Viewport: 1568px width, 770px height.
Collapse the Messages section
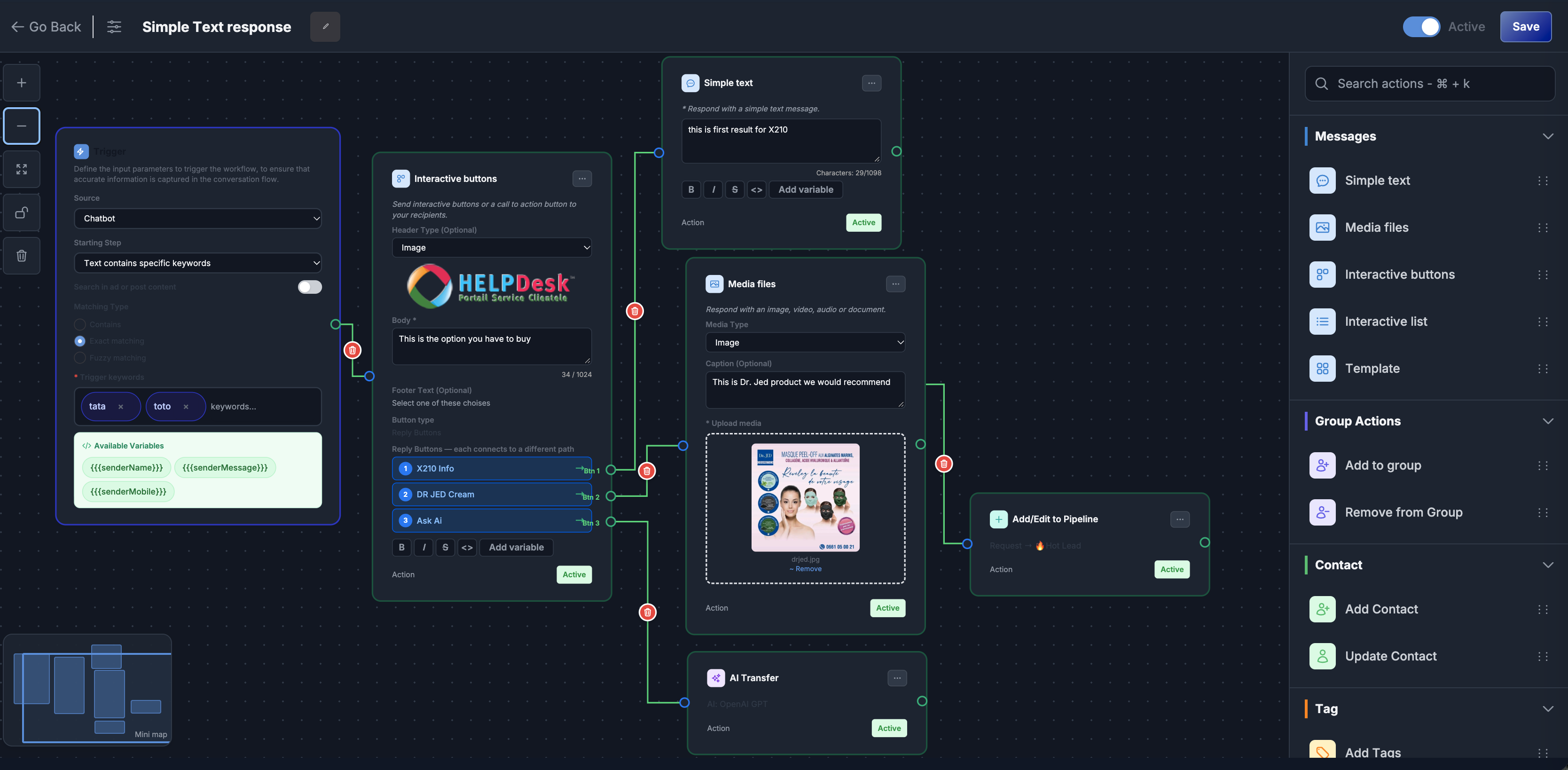coord(1548,136)
